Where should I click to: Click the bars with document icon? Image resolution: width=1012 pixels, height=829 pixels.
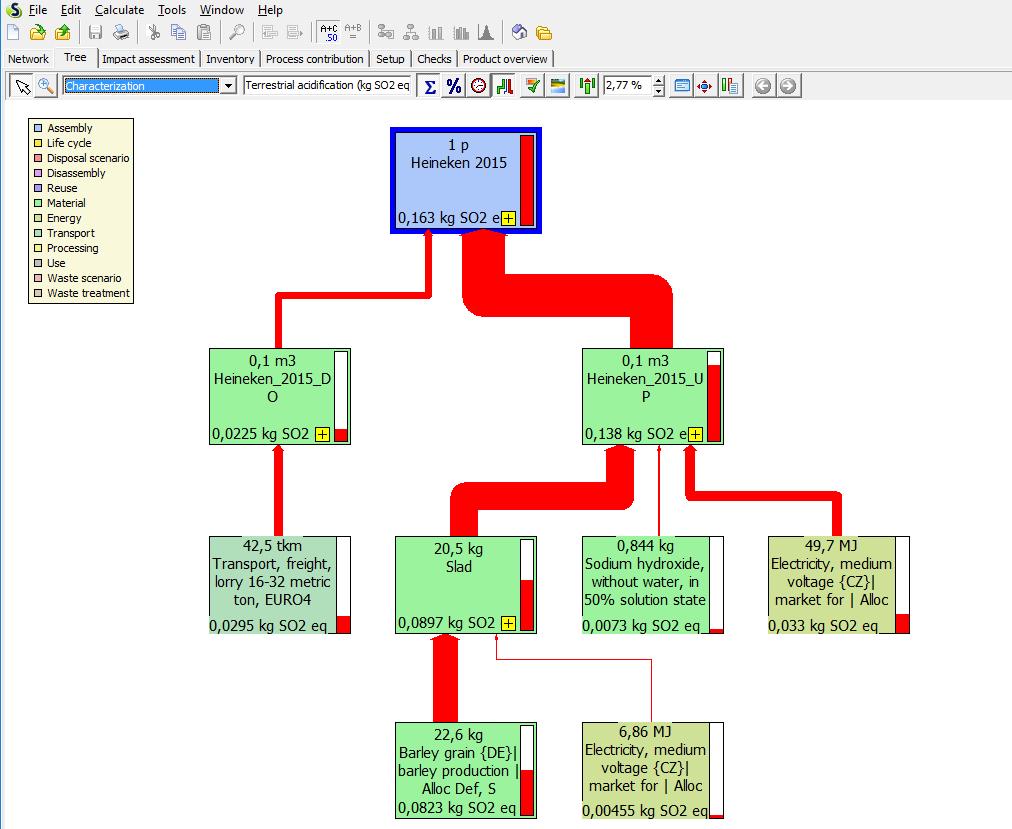tap(730, 86)
